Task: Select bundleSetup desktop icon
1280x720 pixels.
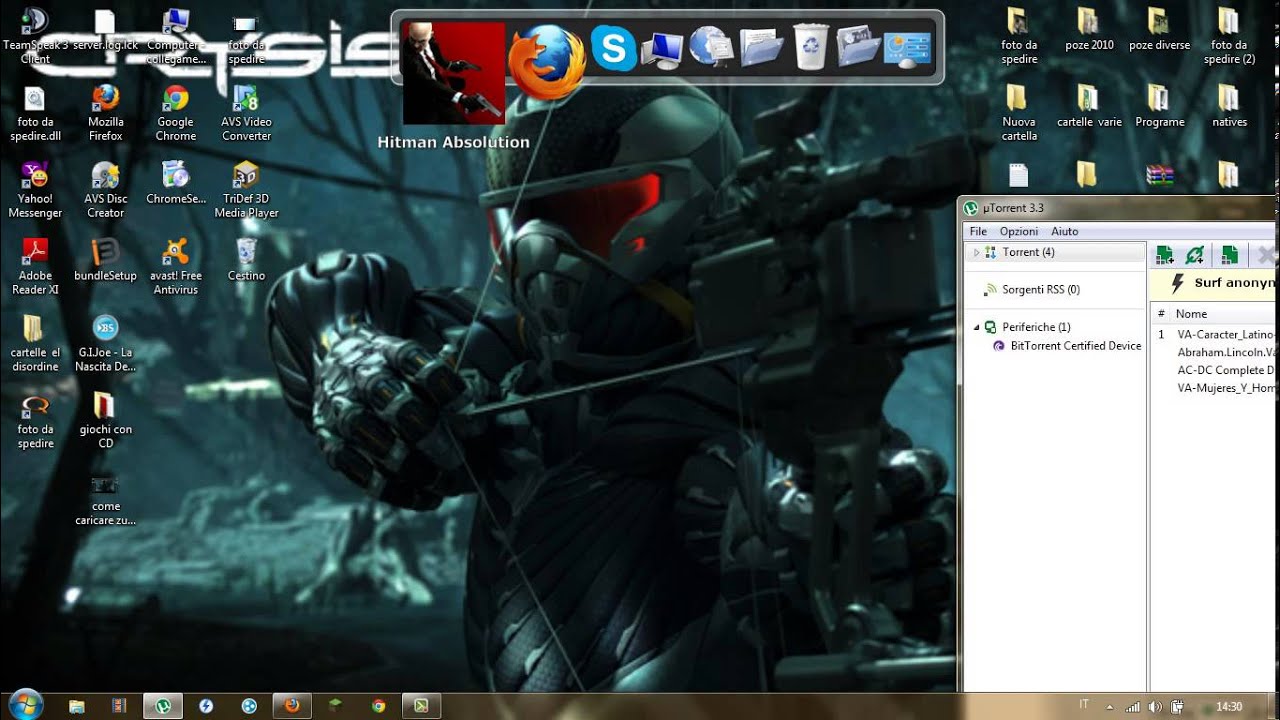Action: [106, 260]
